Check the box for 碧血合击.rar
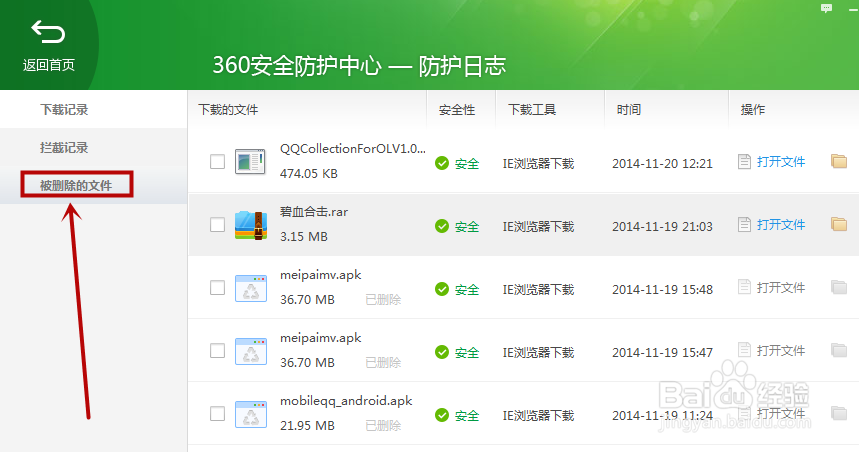 click(217, 225)
